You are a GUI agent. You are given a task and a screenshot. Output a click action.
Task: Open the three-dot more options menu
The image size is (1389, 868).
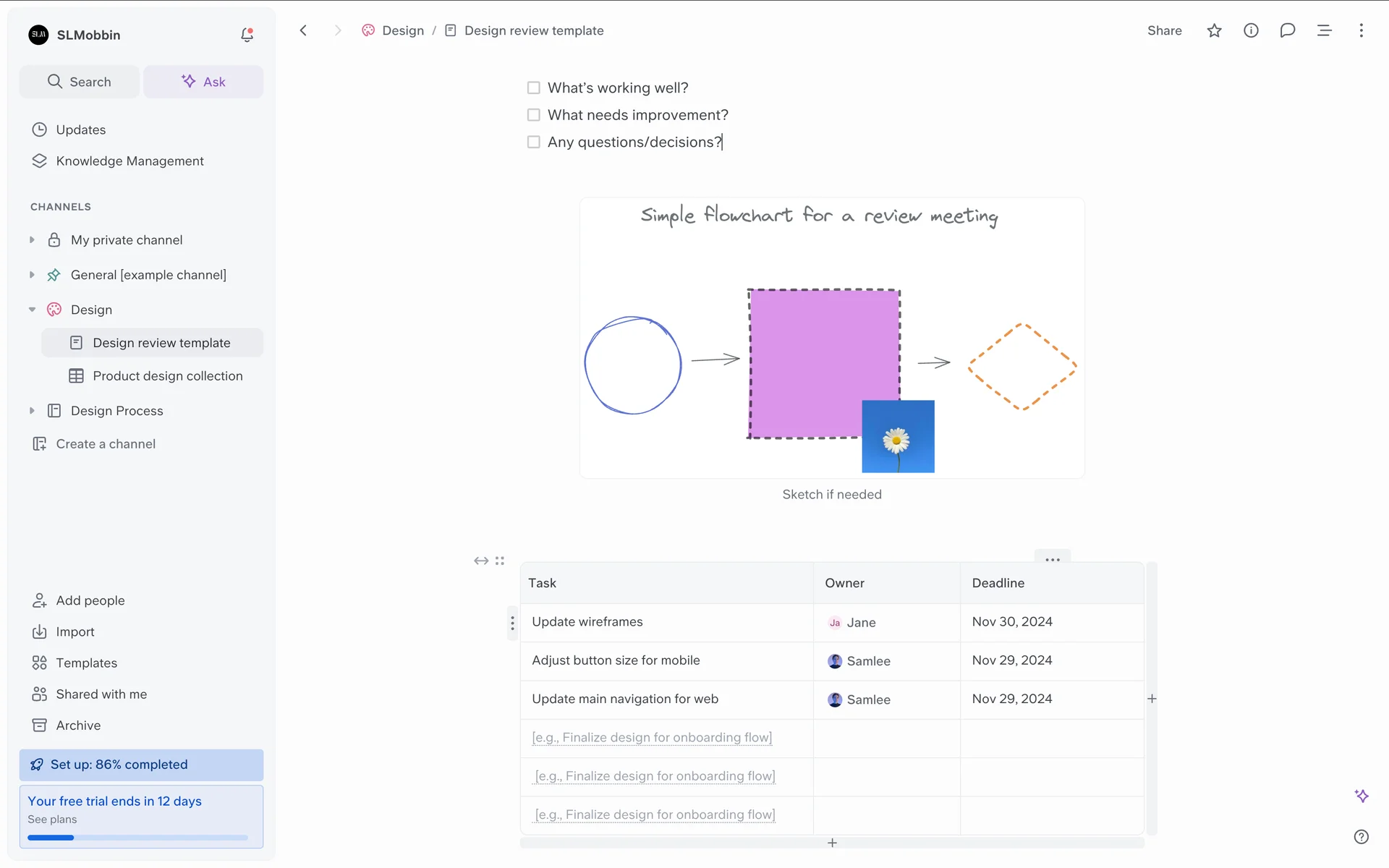coord(1361,30)
